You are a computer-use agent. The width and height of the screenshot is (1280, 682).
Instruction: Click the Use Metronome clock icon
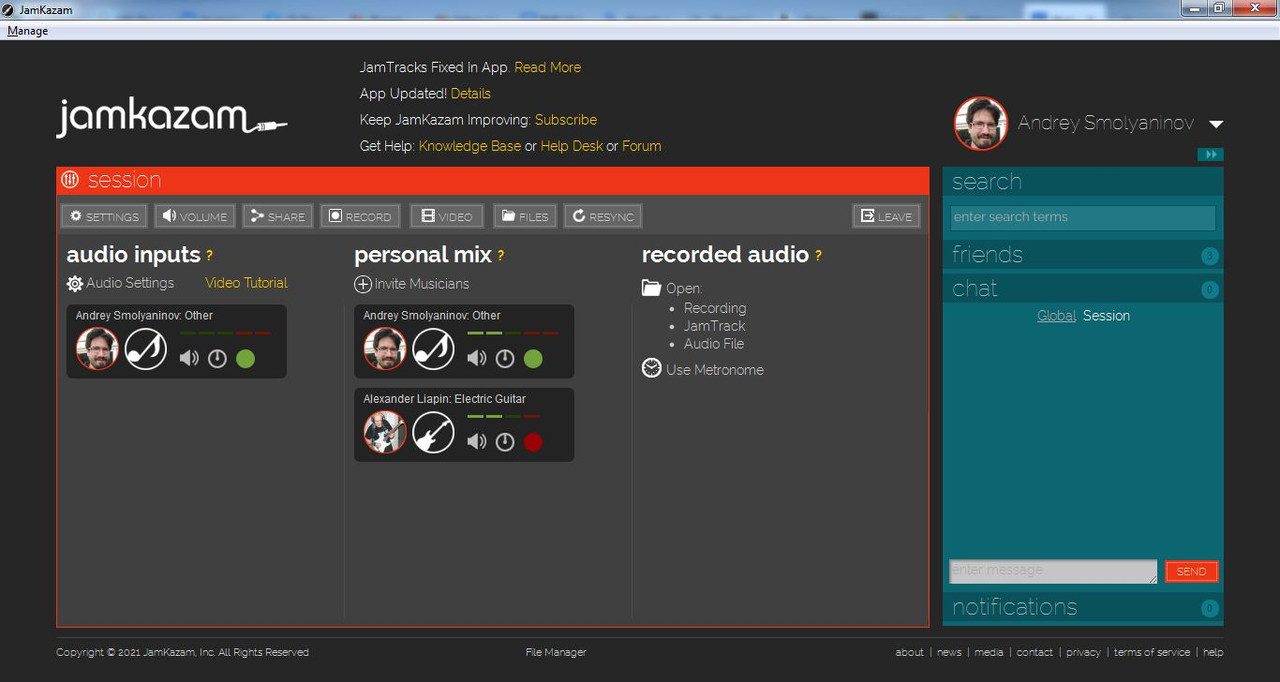tap(651, 368)
